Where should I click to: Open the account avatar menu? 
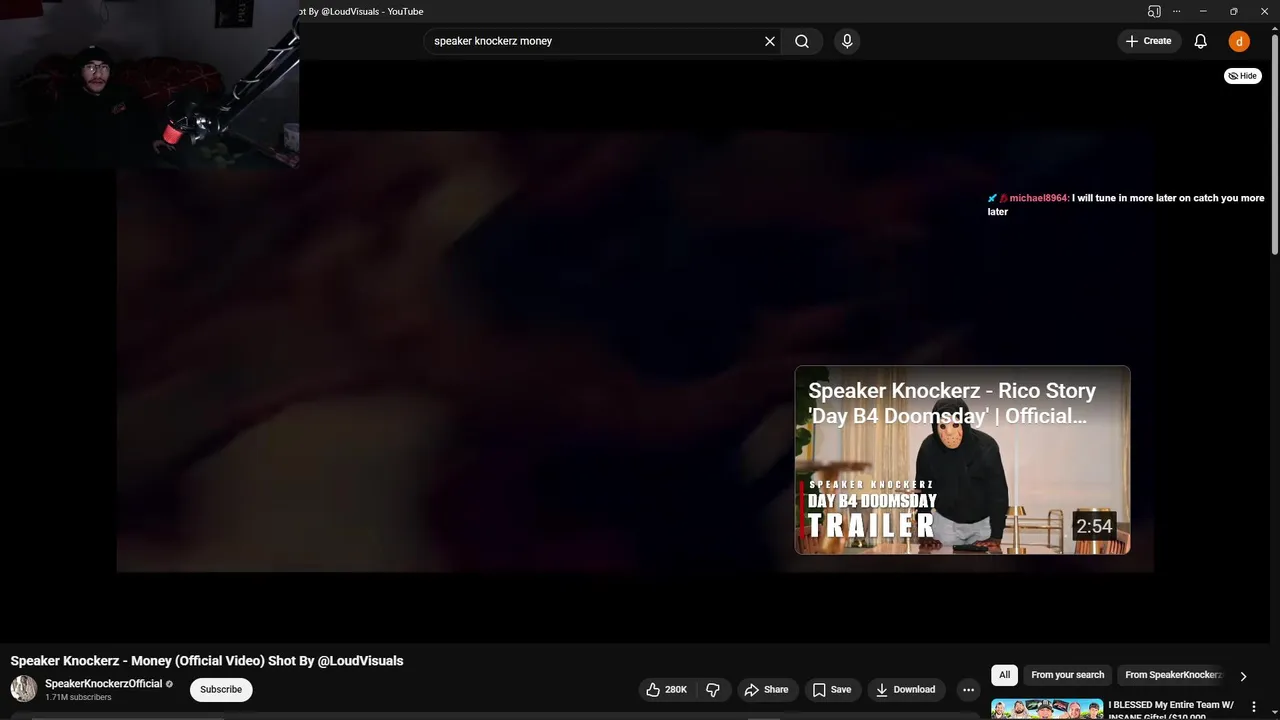pos(1239,41)
